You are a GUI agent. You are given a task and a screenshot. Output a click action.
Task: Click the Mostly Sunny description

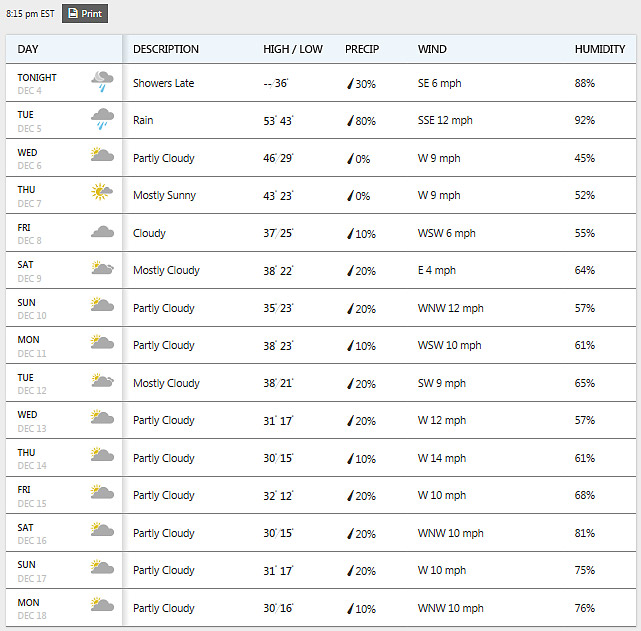164,195
